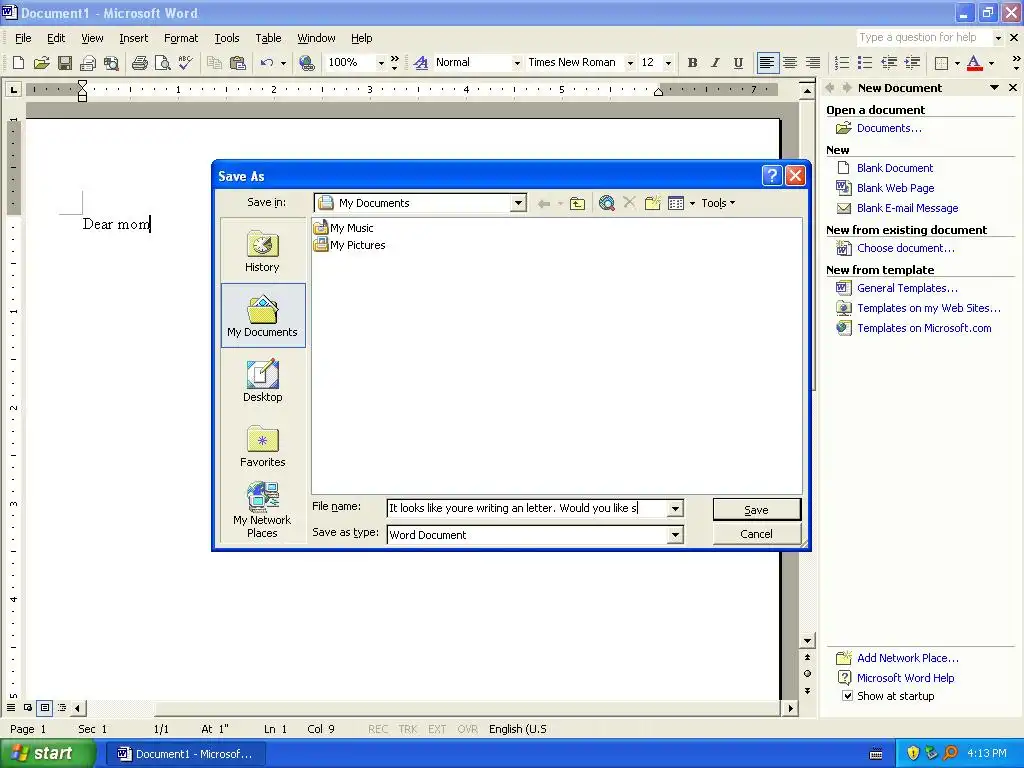Open the Font Color dropdown arrow
Viewport: 1024px width, 768px height.
991,63
